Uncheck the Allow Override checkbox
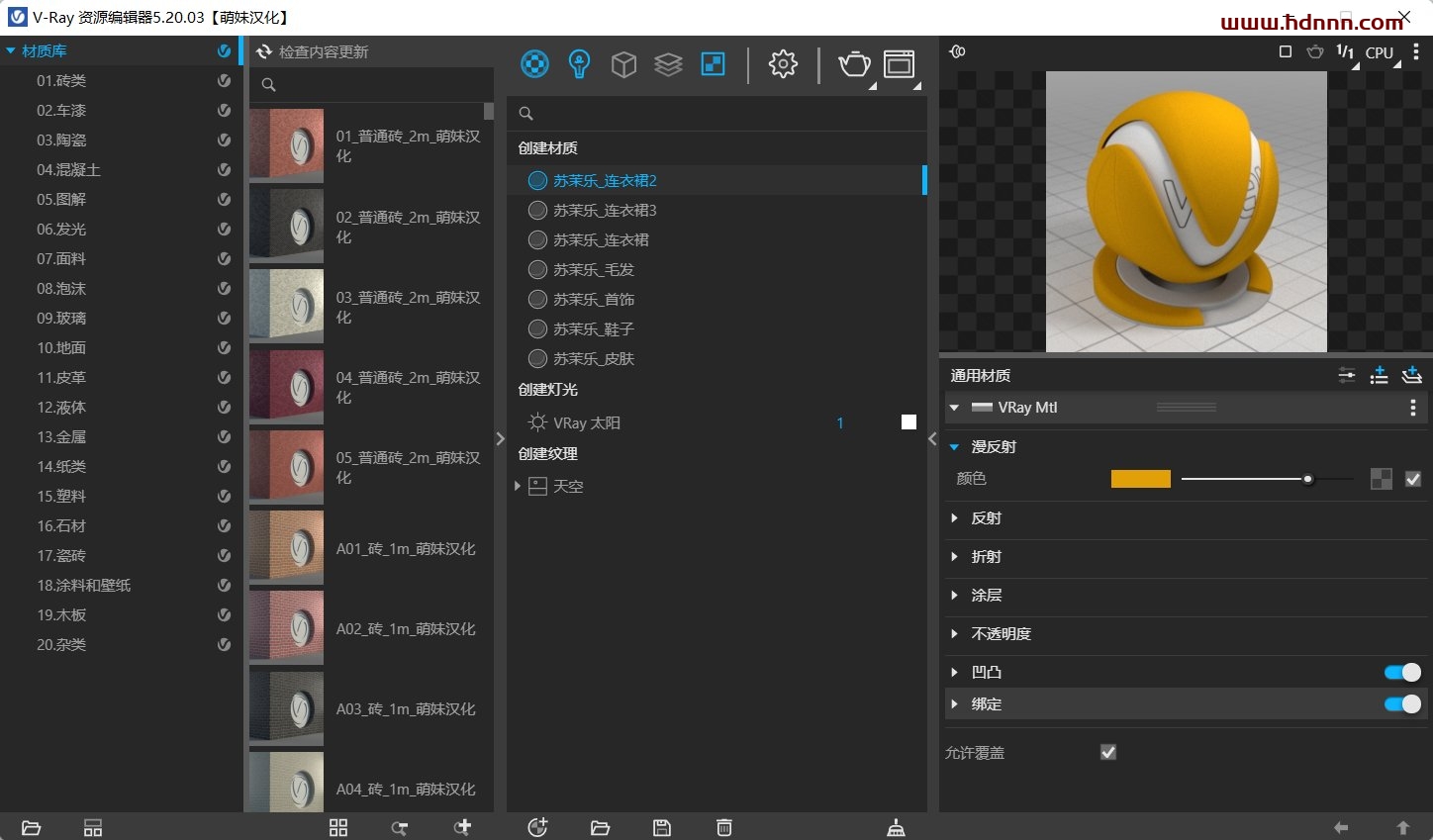1433x840 pixels. coord(1108,753)
